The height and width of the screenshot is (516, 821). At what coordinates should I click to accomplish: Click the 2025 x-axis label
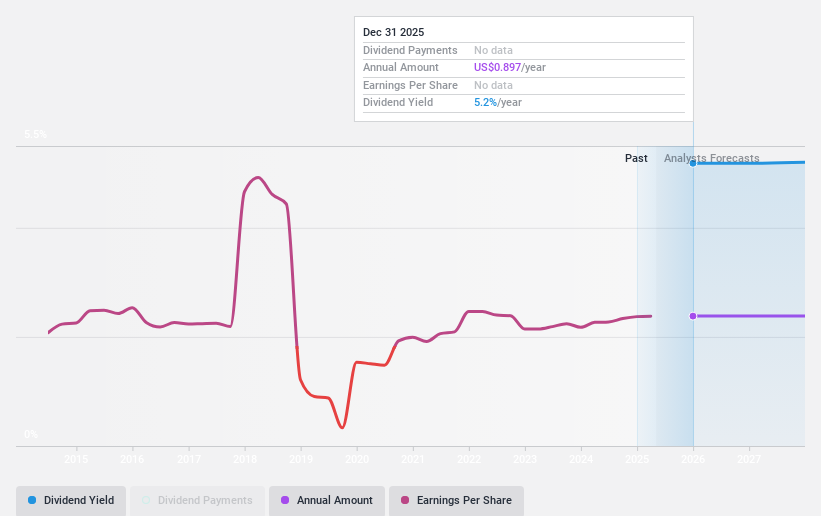click(637, 459)
